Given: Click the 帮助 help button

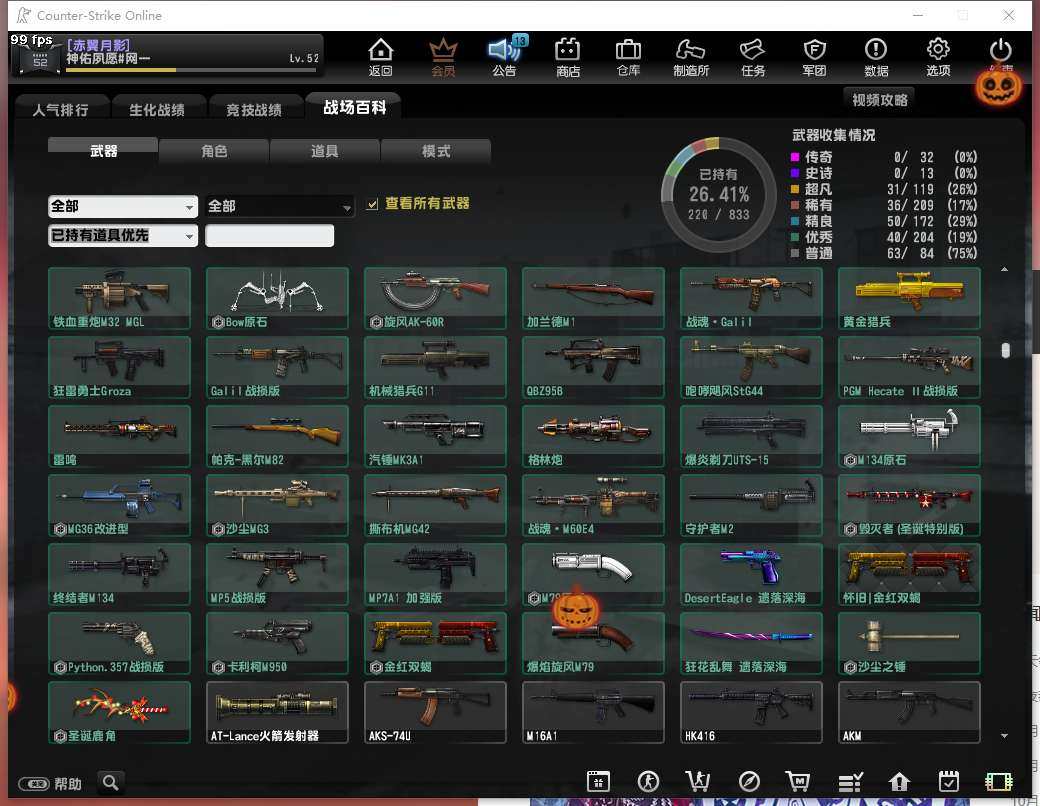Looking at the screenshot, I should click(x=50, y=783).
